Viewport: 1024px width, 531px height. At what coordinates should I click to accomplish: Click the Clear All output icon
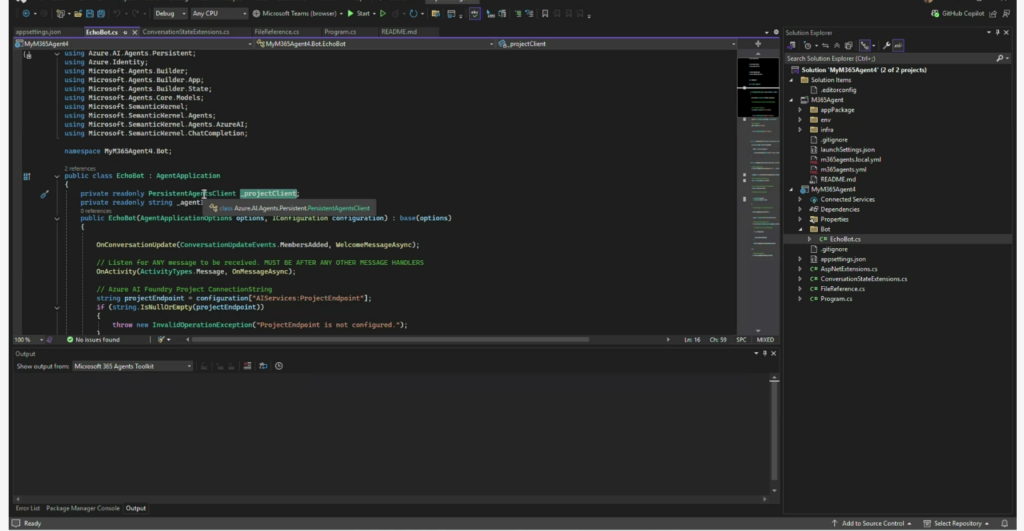[248, 366]
